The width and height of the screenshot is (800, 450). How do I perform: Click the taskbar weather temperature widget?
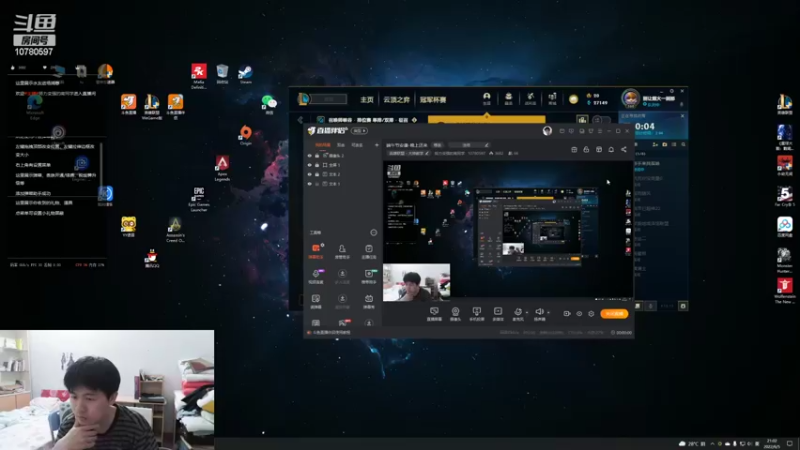point(693,443)
